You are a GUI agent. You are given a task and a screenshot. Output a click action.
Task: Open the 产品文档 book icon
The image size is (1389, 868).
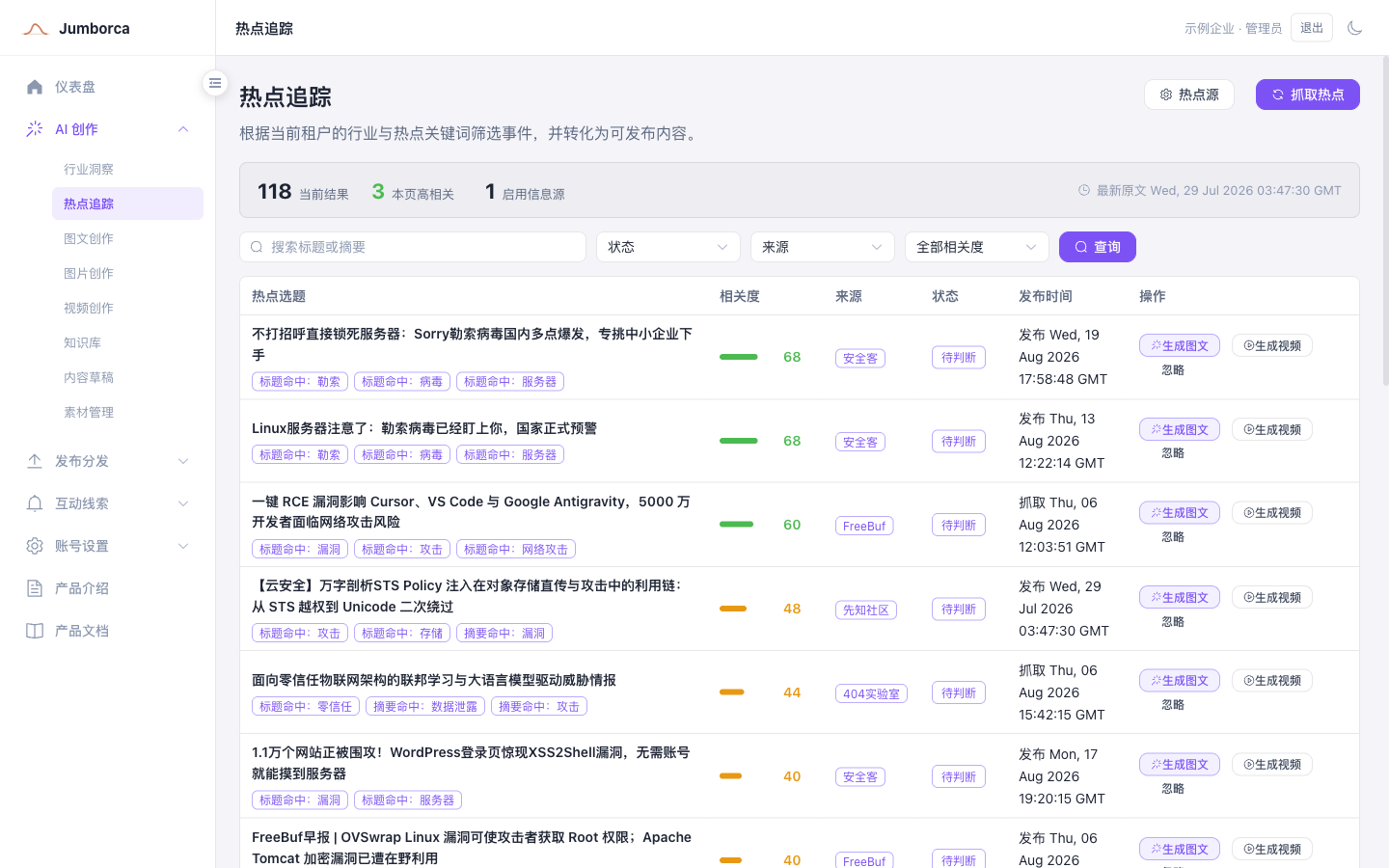35,631
